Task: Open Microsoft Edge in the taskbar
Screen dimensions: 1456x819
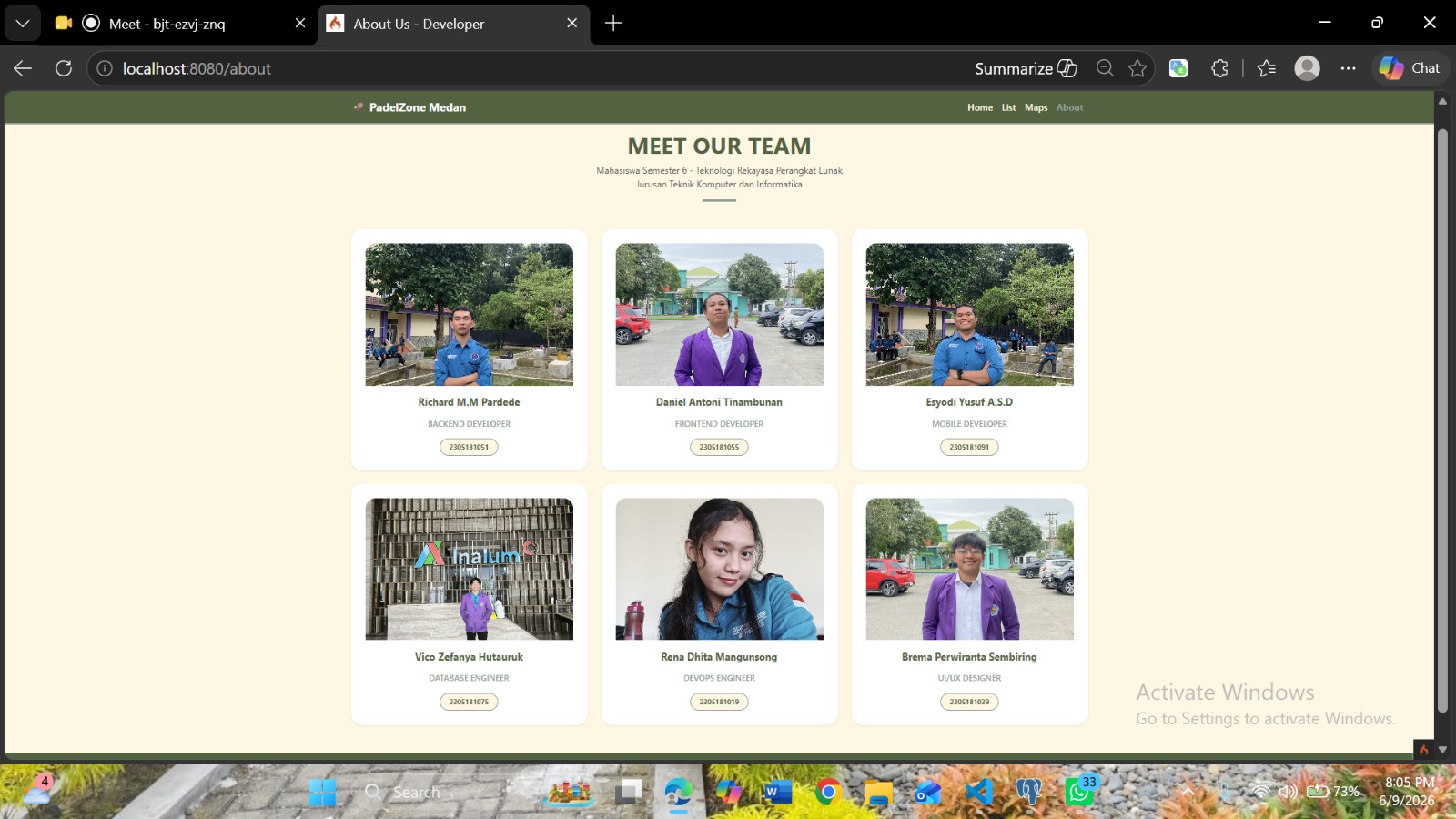Action: (678, 793)
